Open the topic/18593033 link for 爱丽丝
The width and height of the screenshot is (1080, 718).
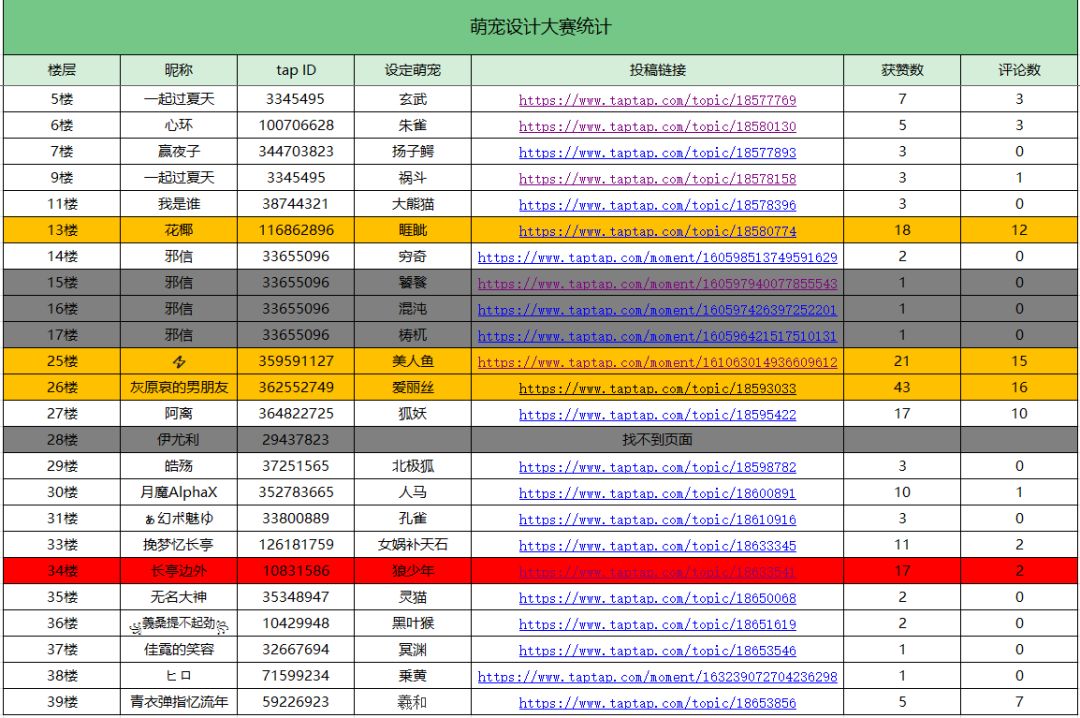coord(657,388)
